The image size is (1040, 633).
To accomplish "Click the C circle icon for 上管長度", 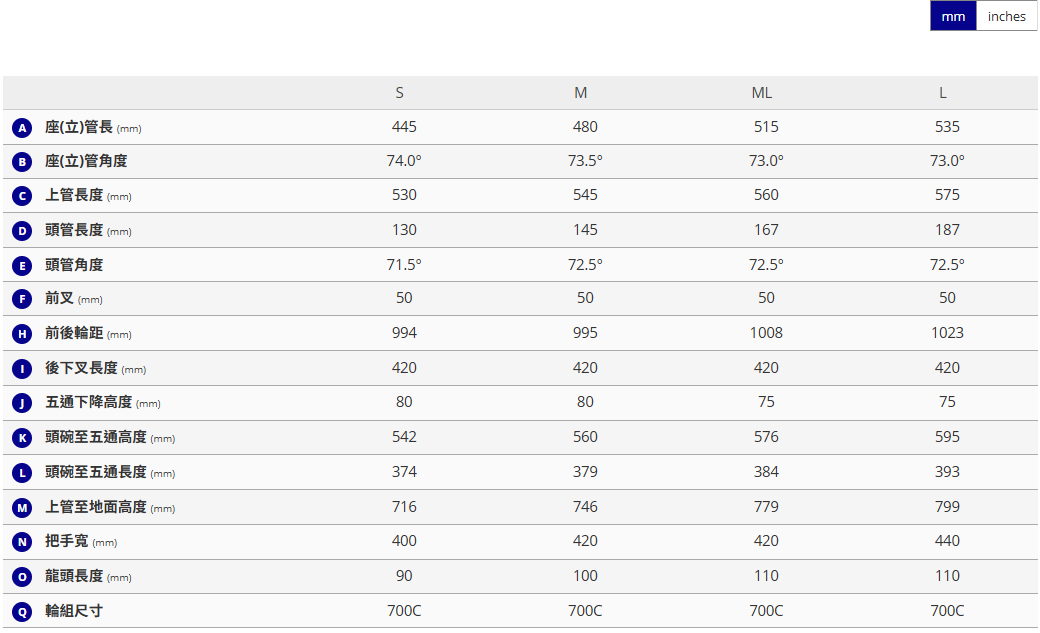I will tap(22, 196).
